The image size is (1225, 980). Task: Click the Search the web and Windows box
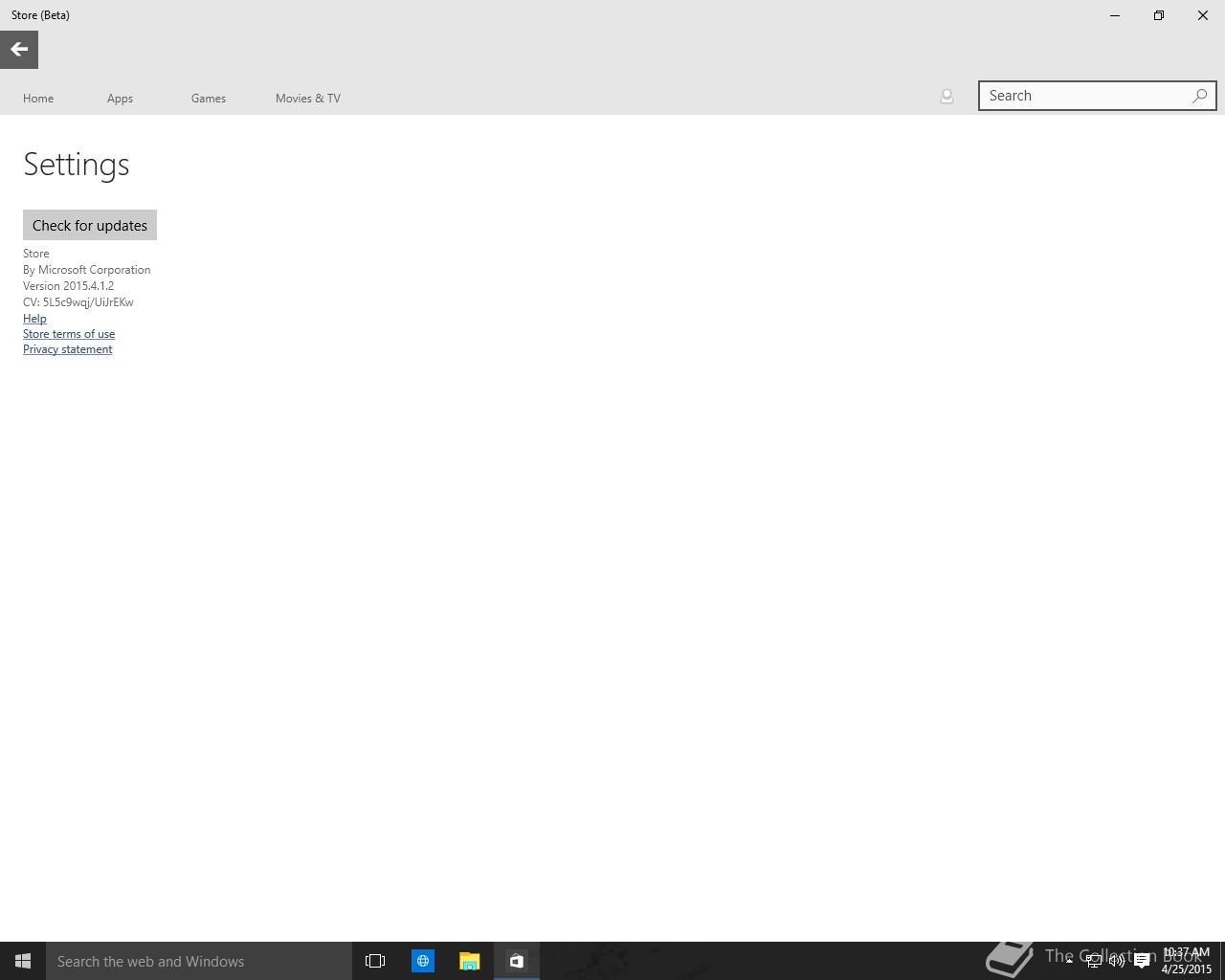pyautogui.click(x=199, y=961)
